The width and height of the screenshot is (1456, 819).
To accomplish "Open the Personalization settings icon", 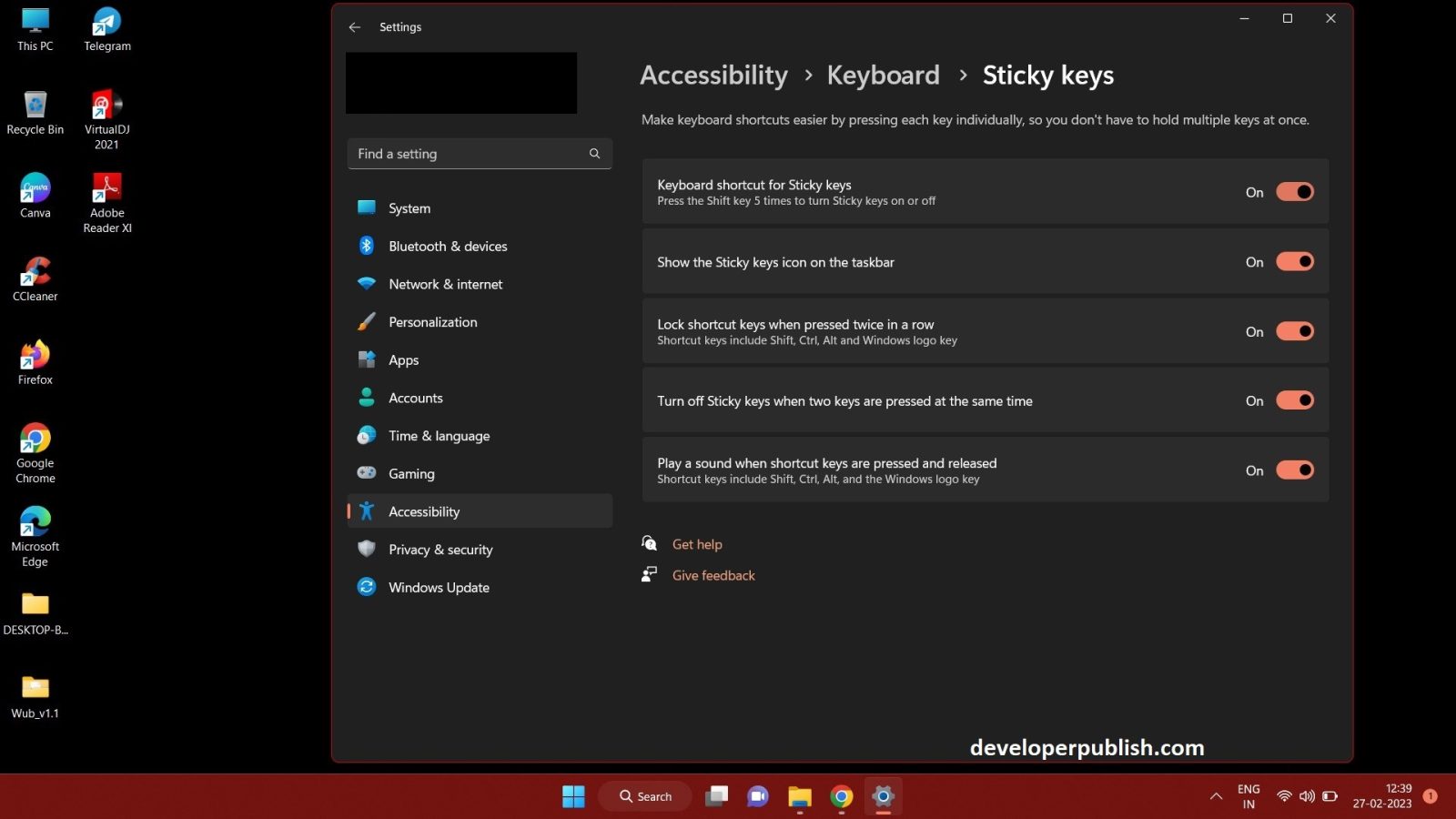I will 367,321.
